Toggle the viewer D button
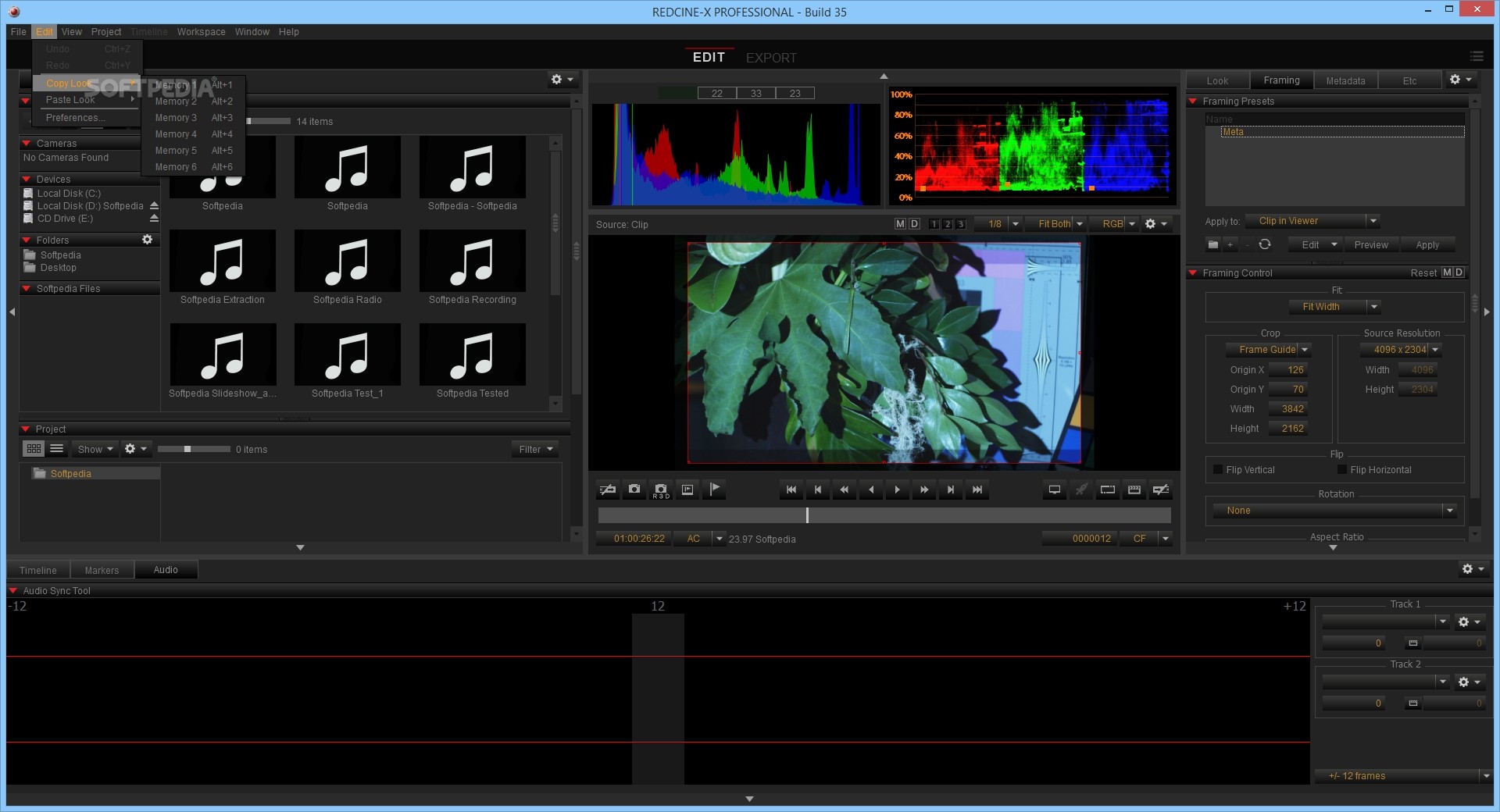This screenshot has height=812, width=1500. click(x=914, y=224)
